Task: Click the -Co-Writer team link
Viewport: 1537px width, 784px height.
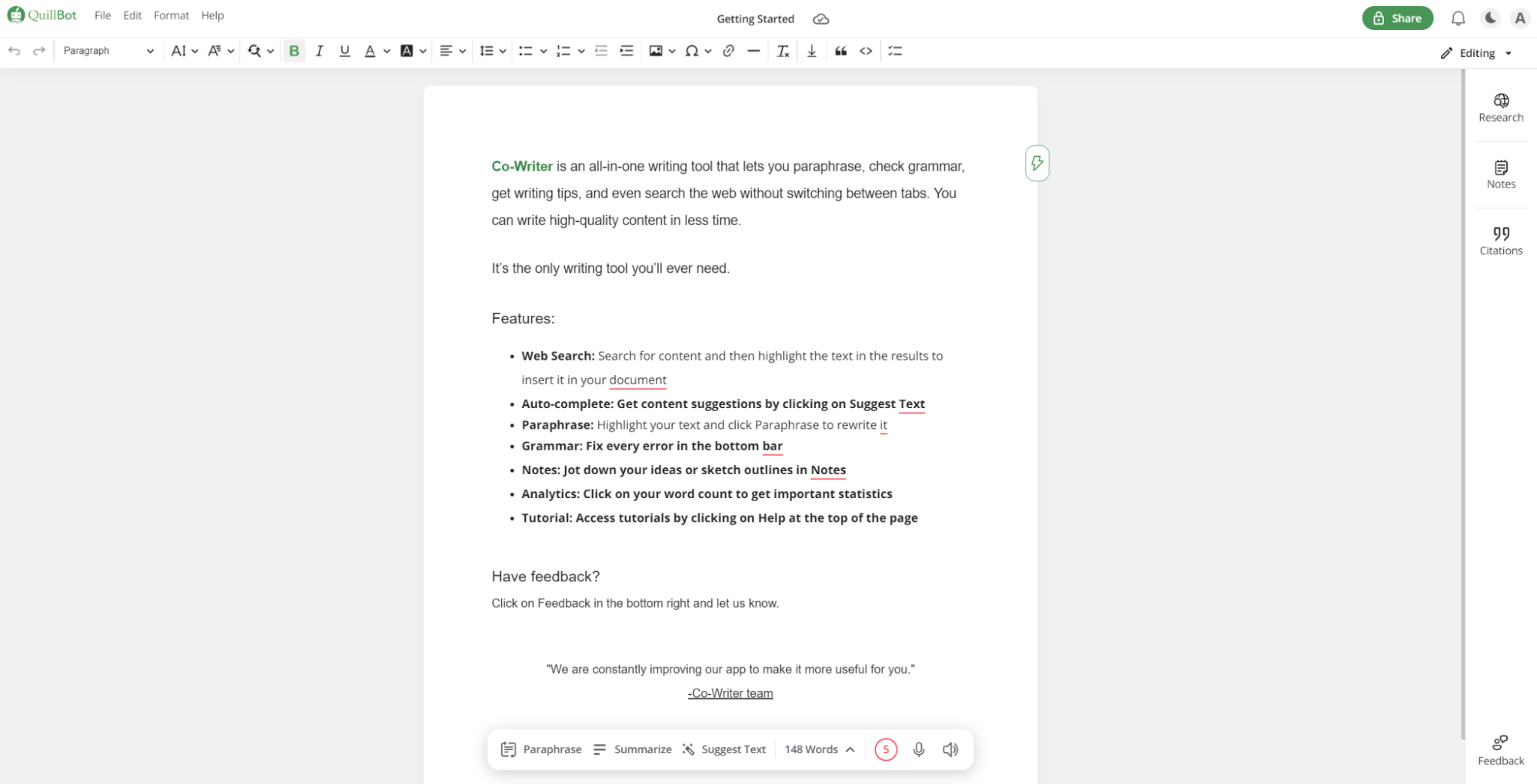Action: tap(730, 693)
